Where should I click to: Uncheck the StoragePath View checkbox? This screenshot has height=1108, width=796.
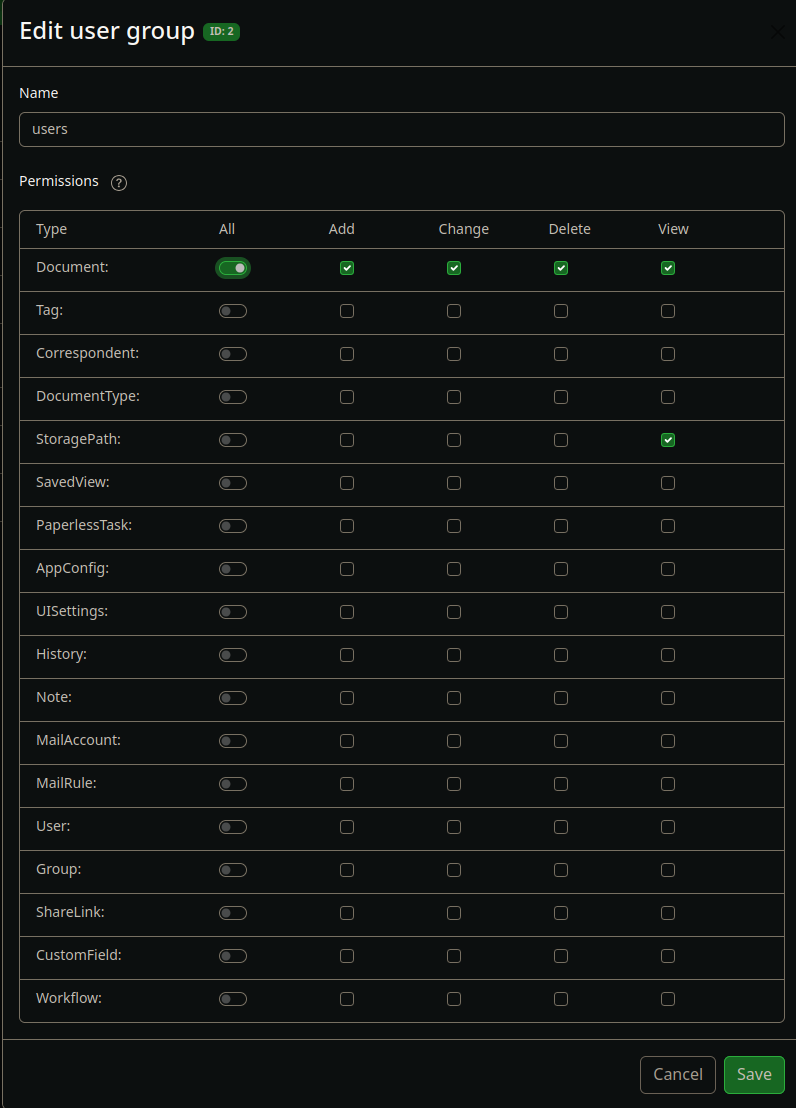tap(668, 440)
